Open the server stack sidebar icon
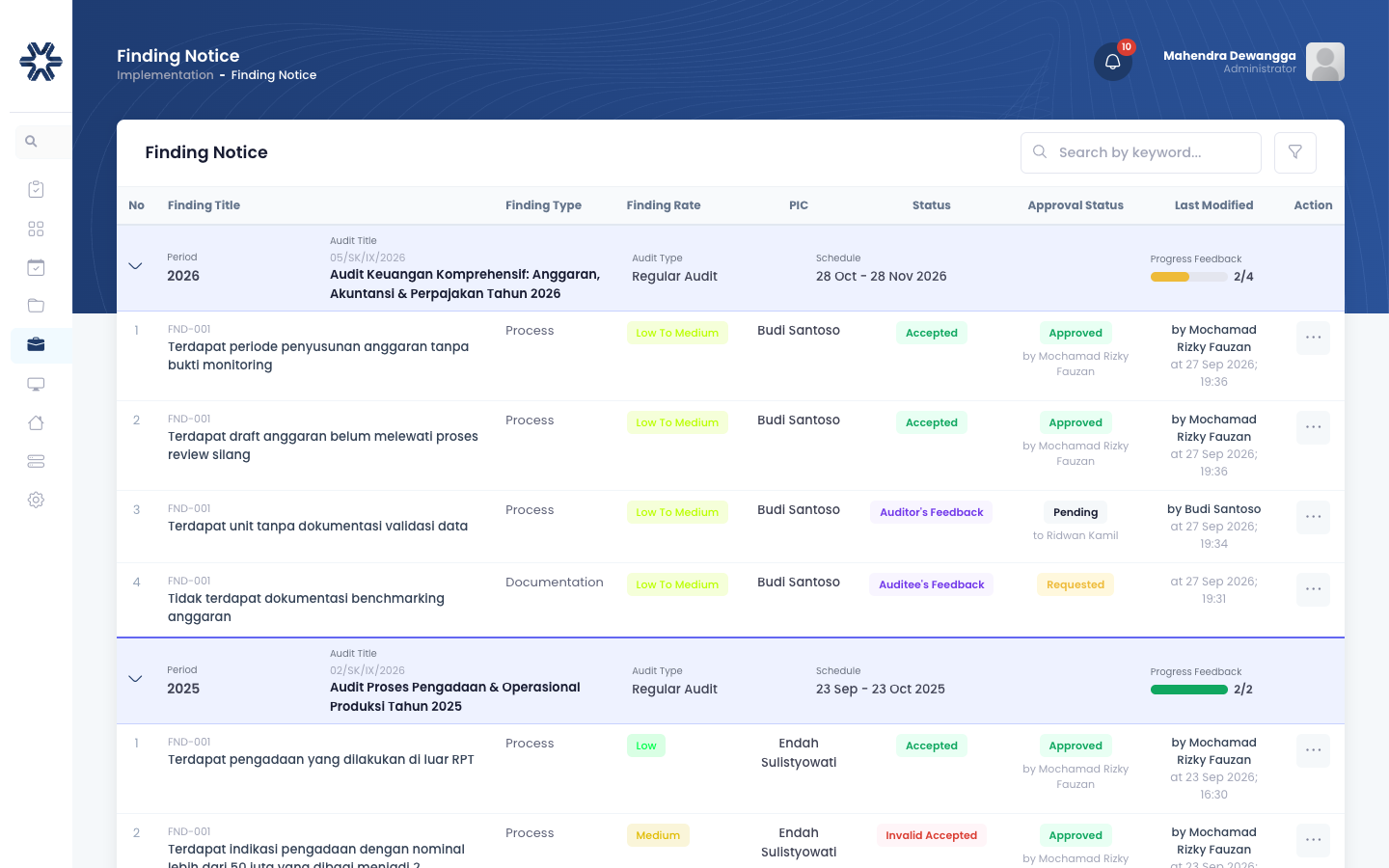Viewport: 1389px width, 868px height. (36, 461)
